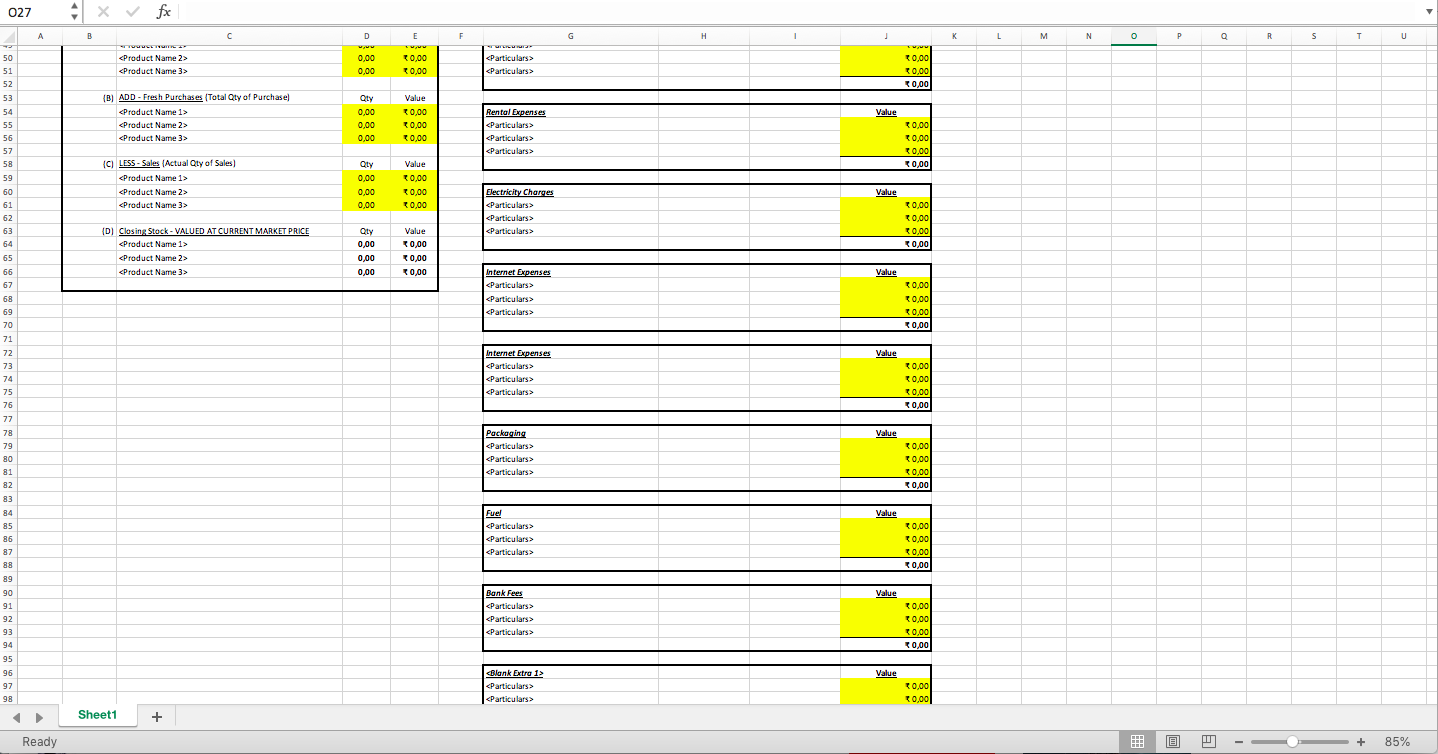Add a new worksheet using the plus button
Viewport: 1438px width, 754px height.
[156, 715]
